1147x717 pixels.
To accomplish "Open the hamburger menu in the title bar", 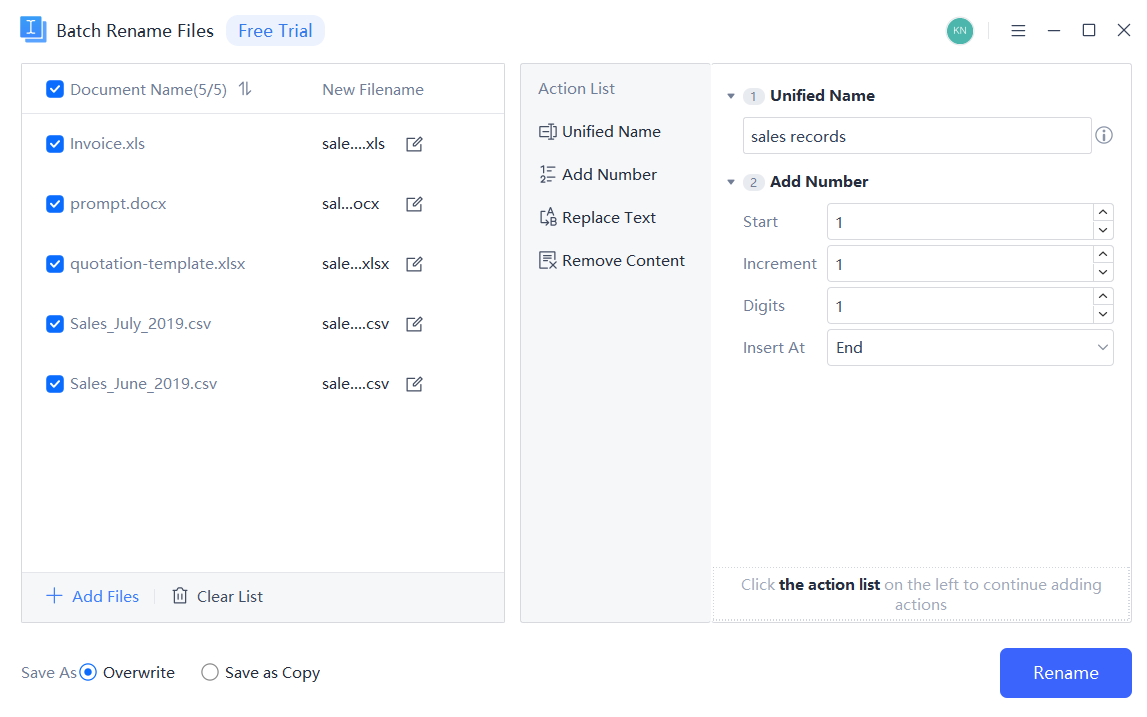I will tap(1018, 31).
